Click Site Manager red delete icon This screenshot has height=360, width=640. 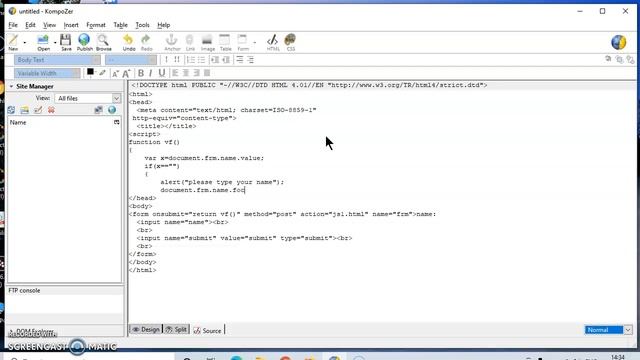click(x=51, y=110)
